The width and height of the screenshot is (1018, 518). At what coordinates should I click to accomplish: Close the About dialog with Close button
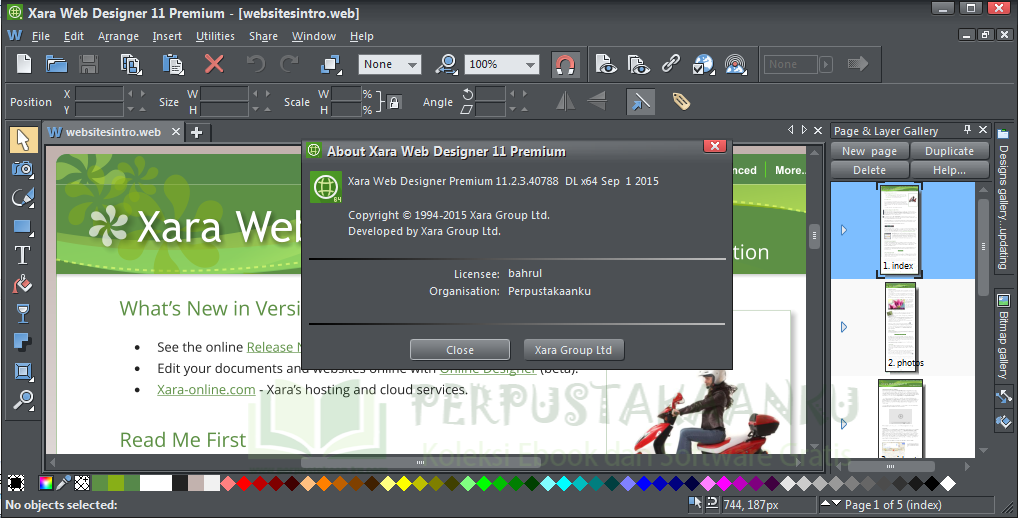coord(460,350)
